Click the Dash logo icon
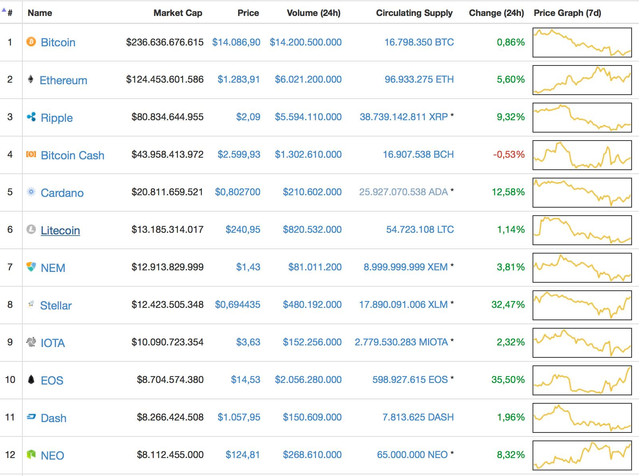The height and width of the screenshot is (476, 640). 31,417
